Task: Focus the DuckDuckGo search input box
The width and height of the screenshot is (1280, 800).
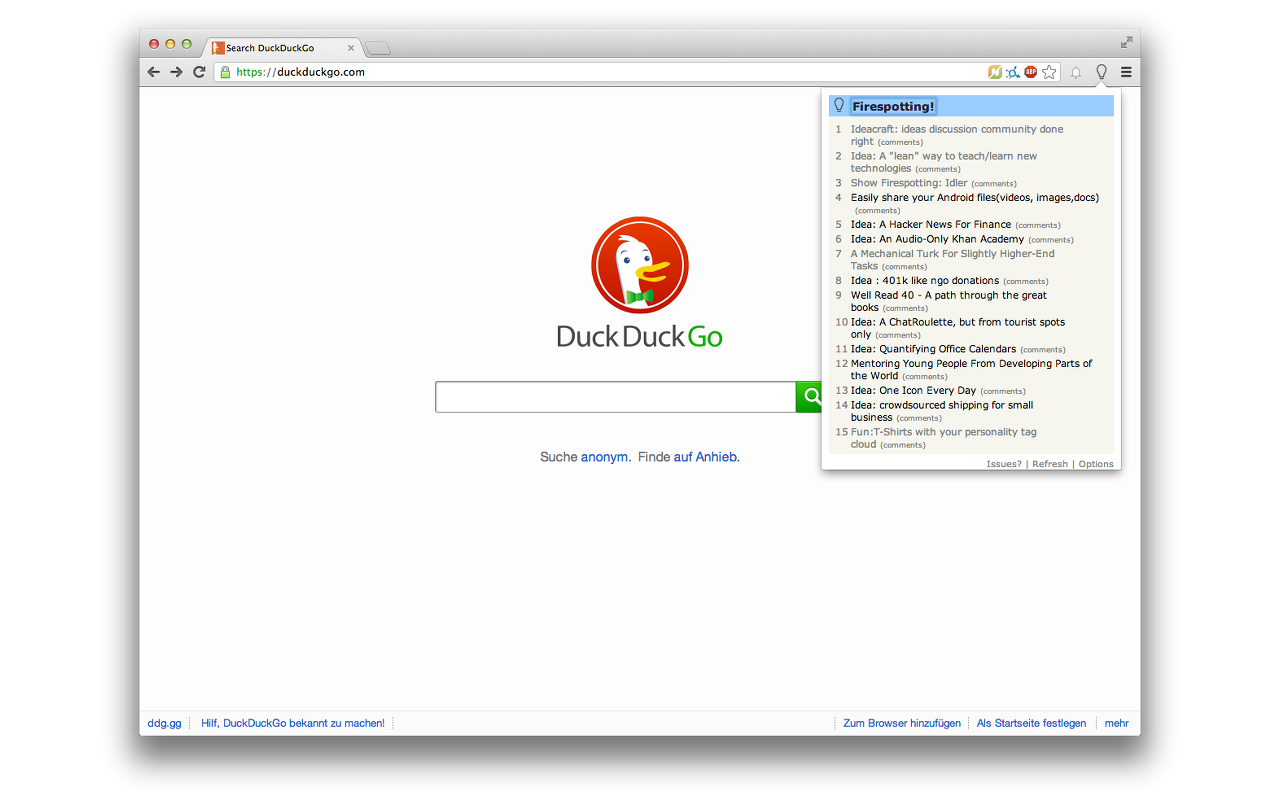Action: click(x=615, y=397)
